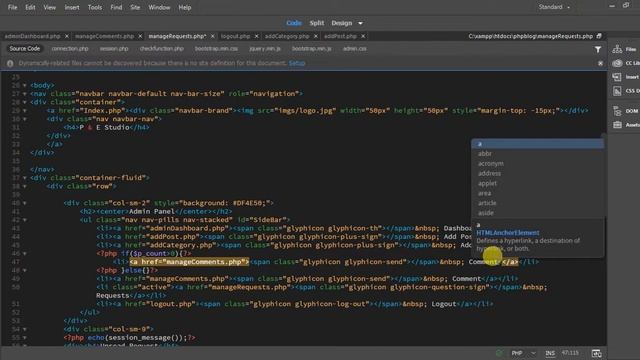Image resolution: width=640 pixels, height=360 pixels.
Task: Open the CC Libraries panel icon
Action: click(617, 63)
